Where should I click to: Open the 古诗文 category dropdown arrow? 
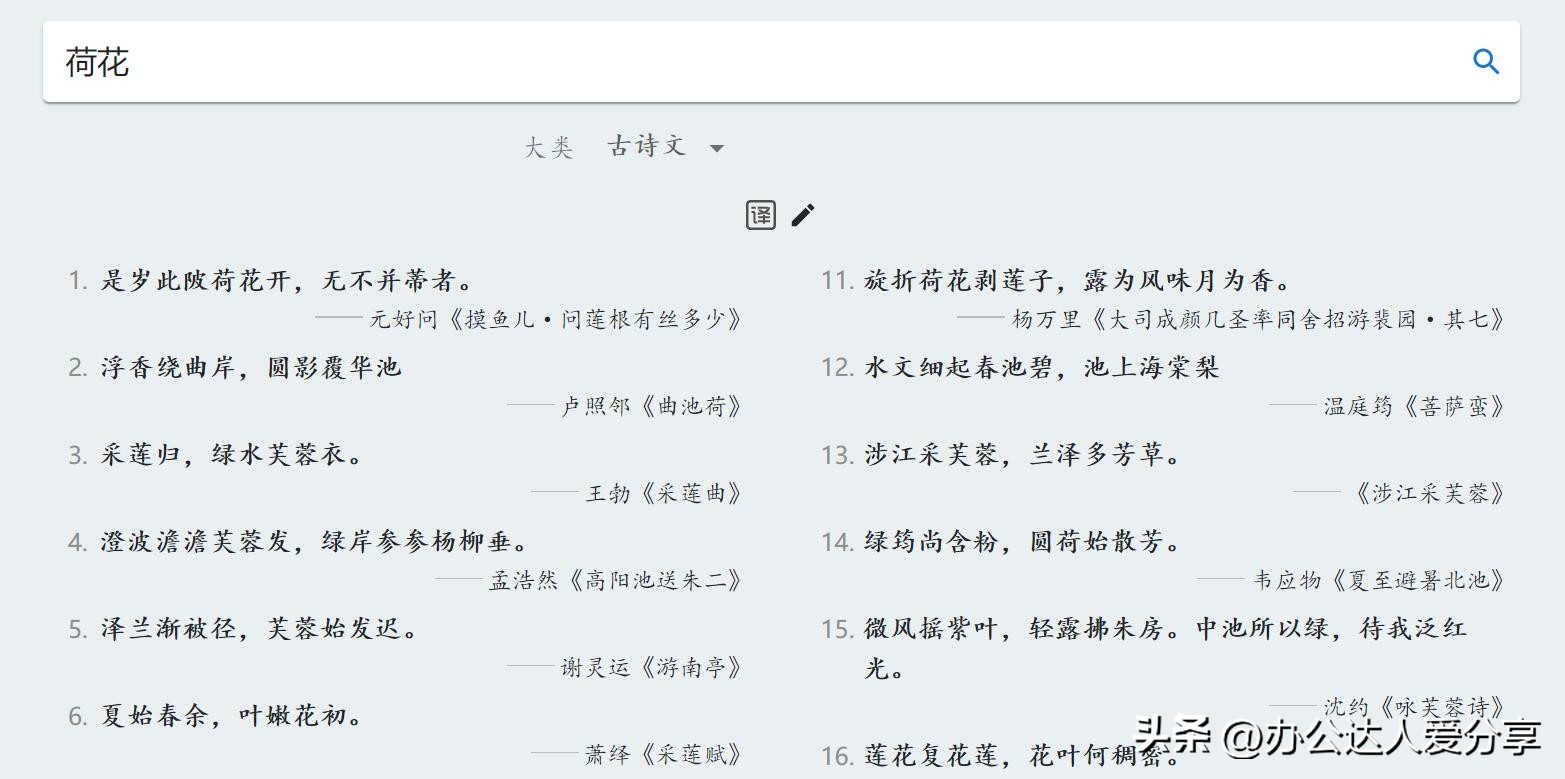tap(717, 147)
